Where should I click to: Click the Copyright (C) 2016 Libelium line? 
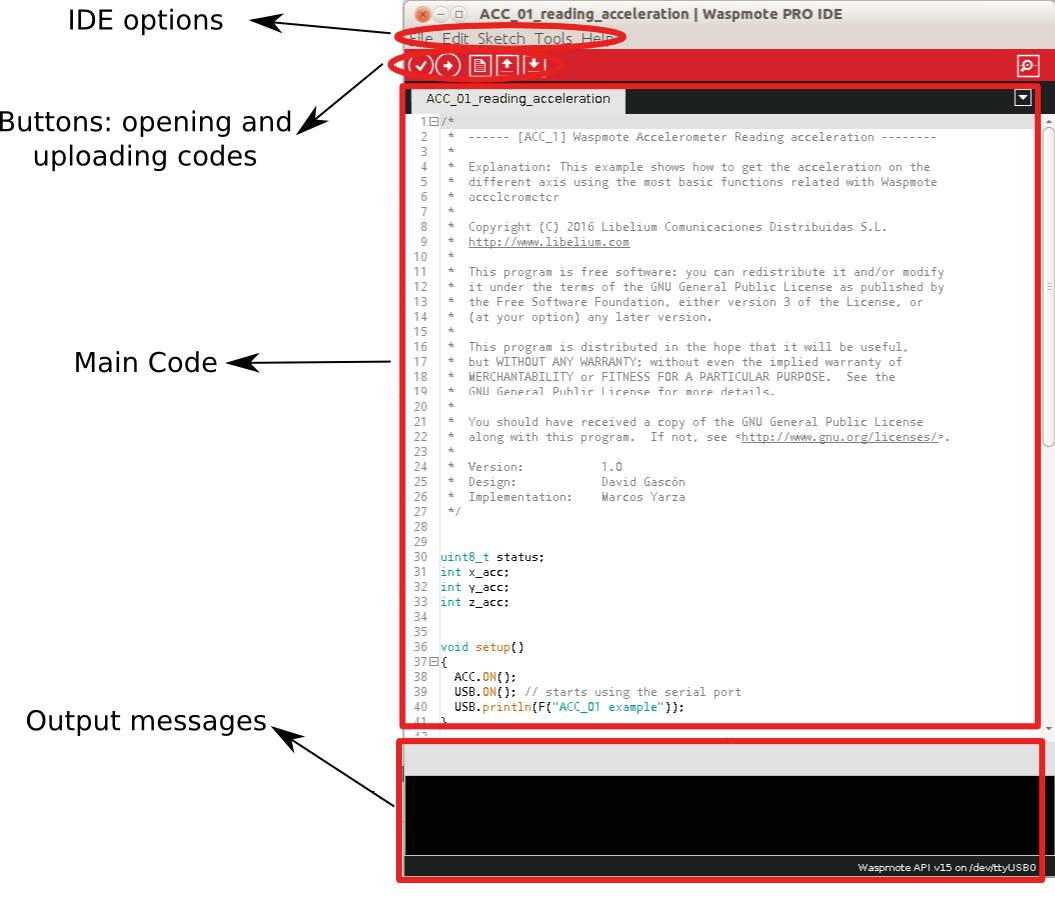point(678,227)
